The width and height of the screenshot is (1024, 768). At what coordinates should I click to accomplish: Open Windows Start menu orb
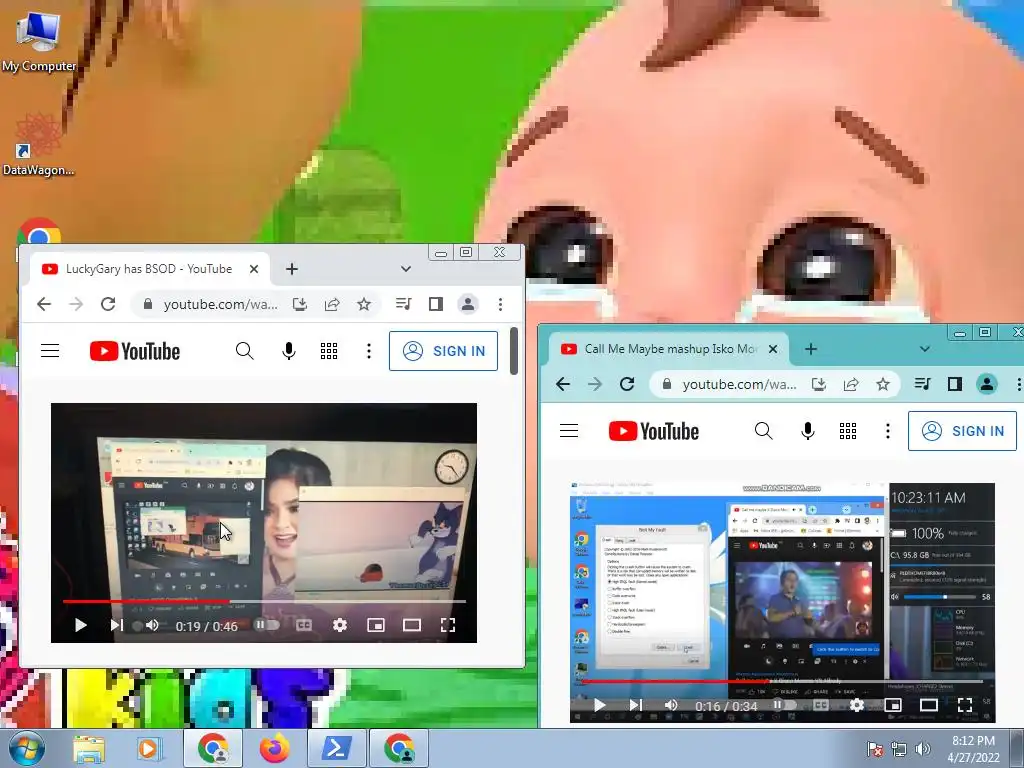pyautogui.click(x=26, y=748)
